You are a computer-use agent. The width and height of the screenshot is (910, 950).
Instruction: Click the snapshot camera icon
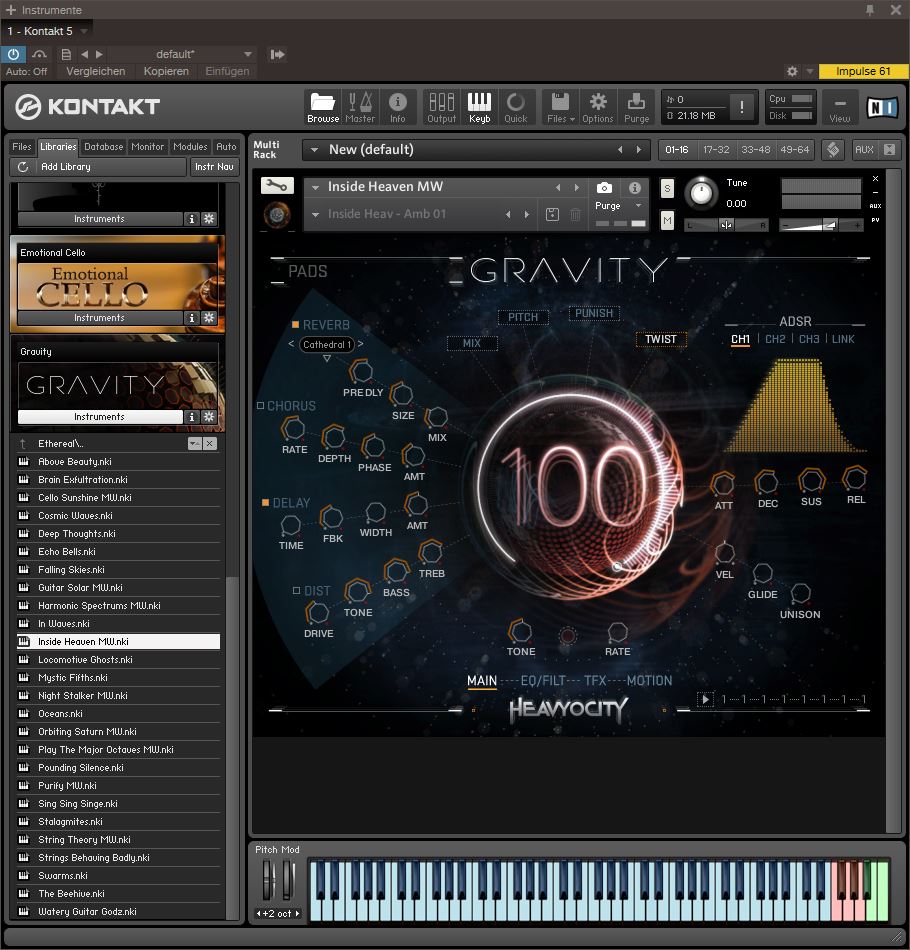click(x=604, y=188)
